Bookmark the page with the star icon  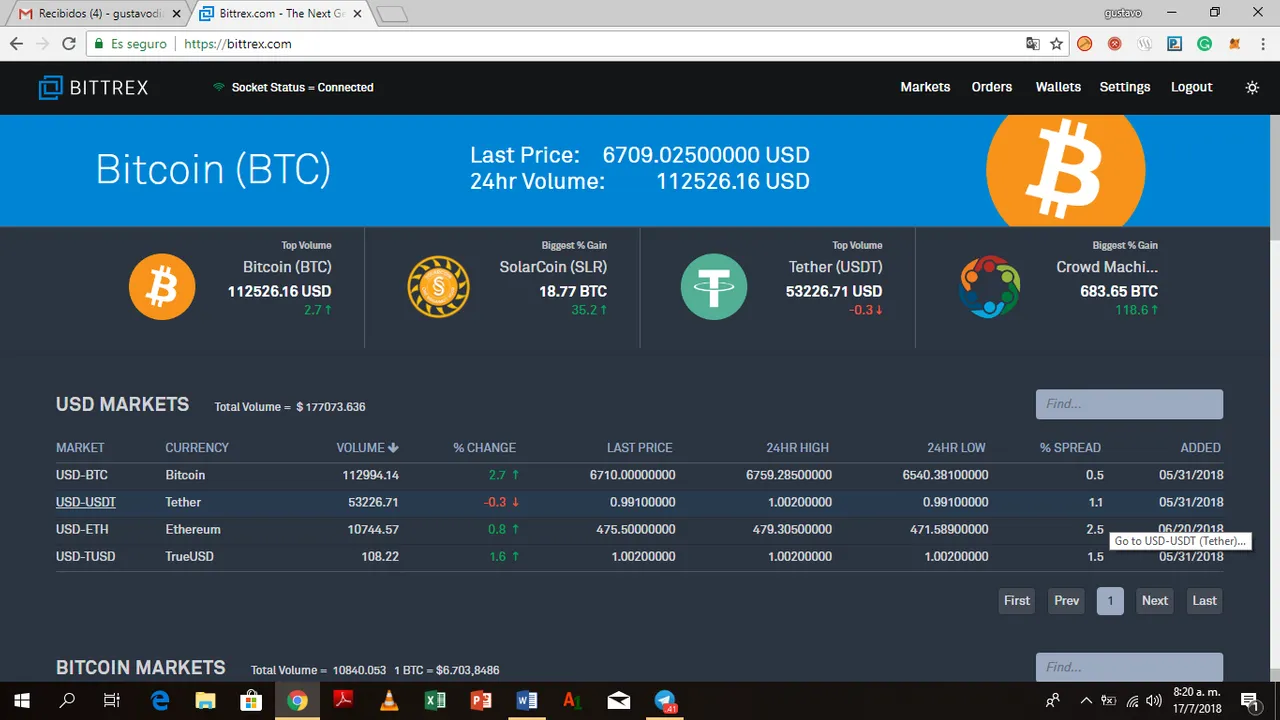pyautogui.click(x=1057, y=44)
